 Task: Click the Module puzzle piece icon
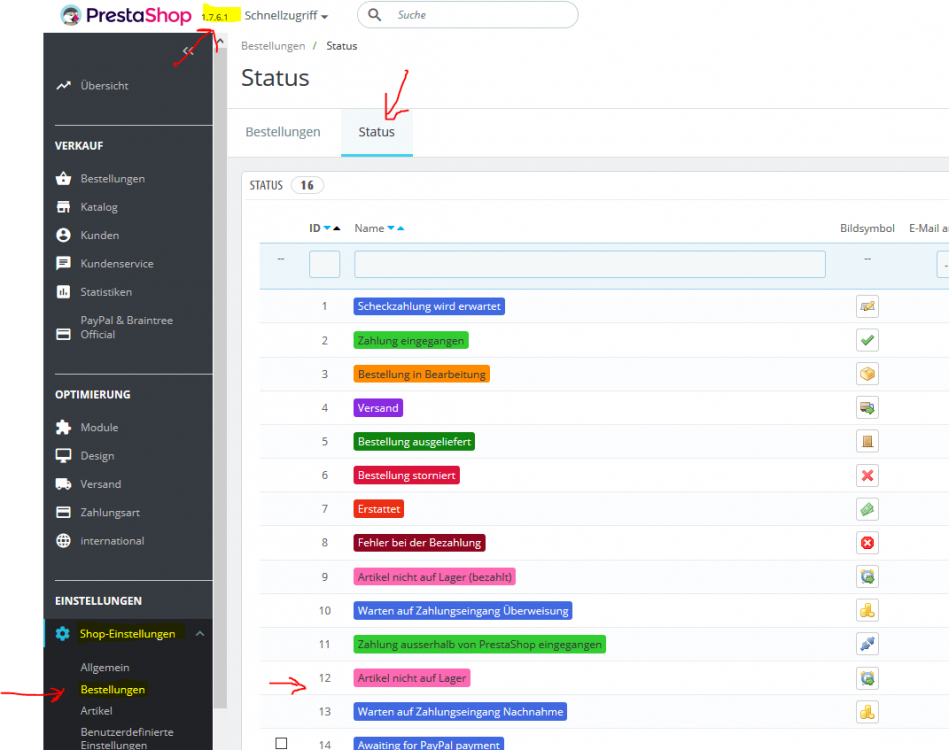(64, 427)
